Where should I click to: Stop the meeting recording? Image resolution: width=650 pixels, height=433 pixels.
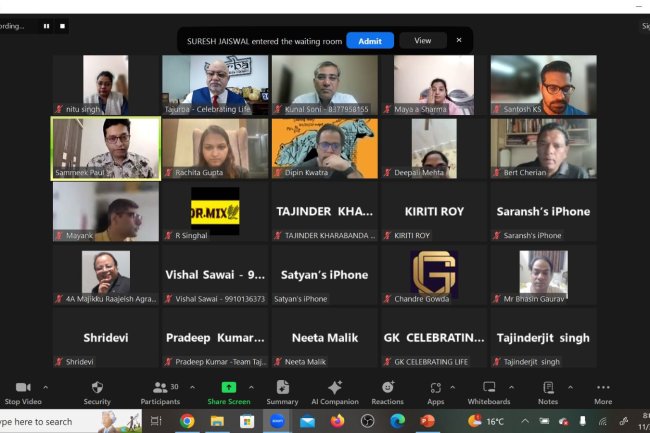coord(62,26)
